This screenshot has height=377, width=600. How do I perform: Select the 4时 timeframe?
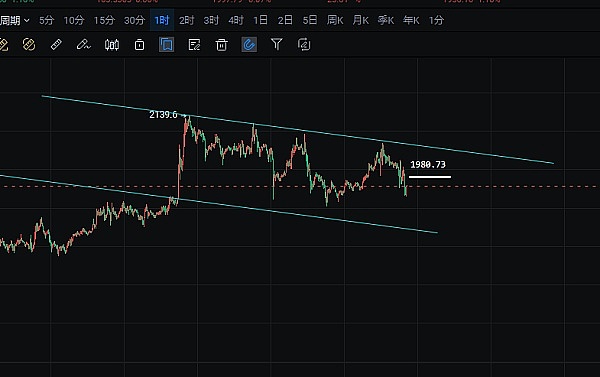[236, 20]
